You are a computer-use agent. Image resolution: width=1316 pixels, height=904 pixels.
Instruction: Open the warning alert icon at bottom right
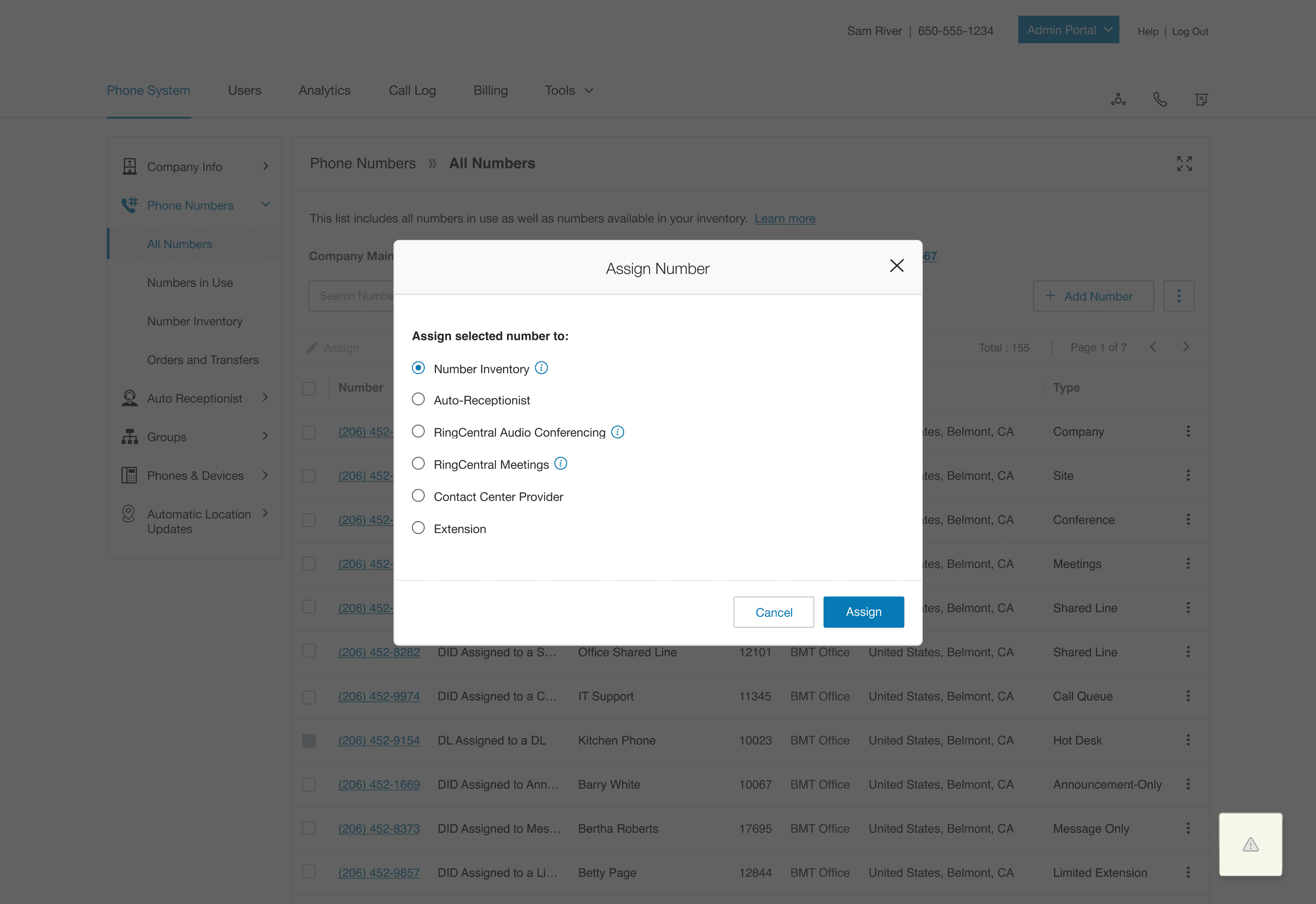(x=1250, y=845)
